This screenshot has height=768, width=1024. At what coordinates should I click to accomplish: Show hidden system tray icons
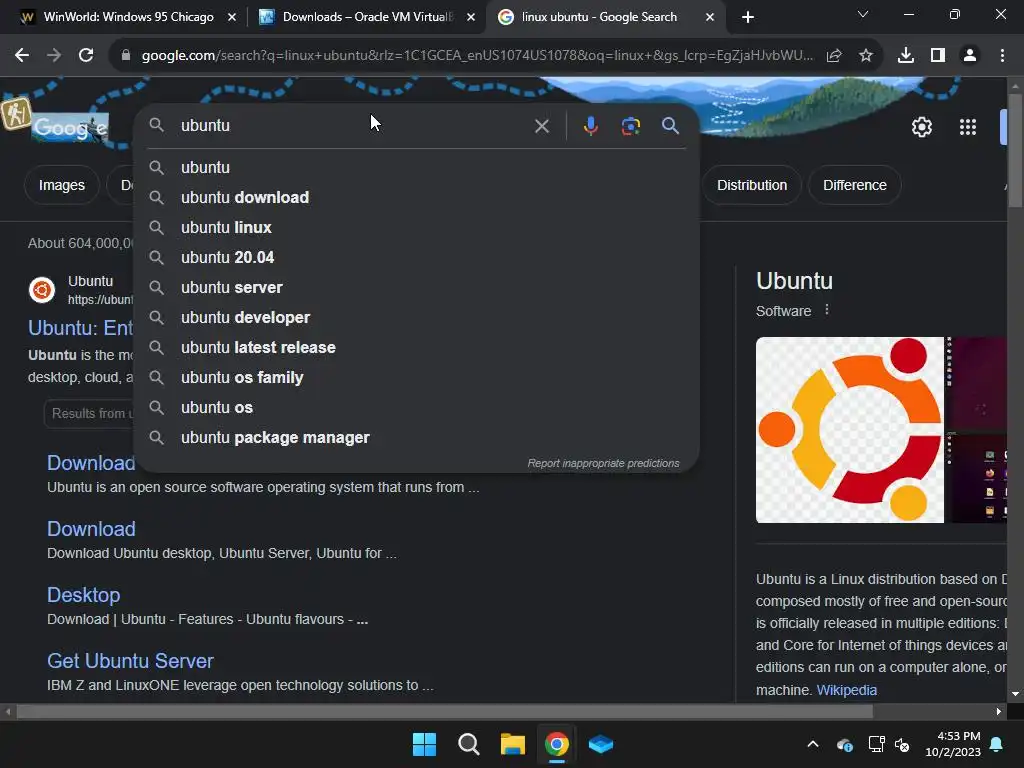[x=813, y=744]
